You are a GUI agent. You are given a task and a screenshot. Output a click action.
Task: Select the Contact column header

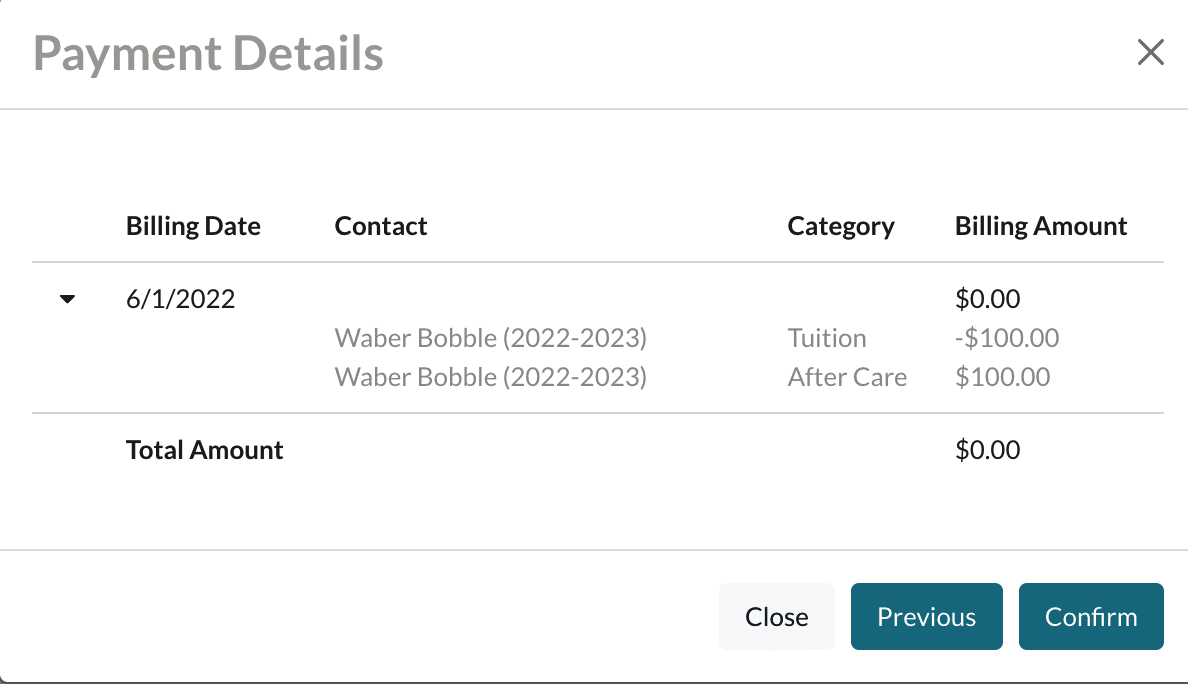(x=381, y=226)
